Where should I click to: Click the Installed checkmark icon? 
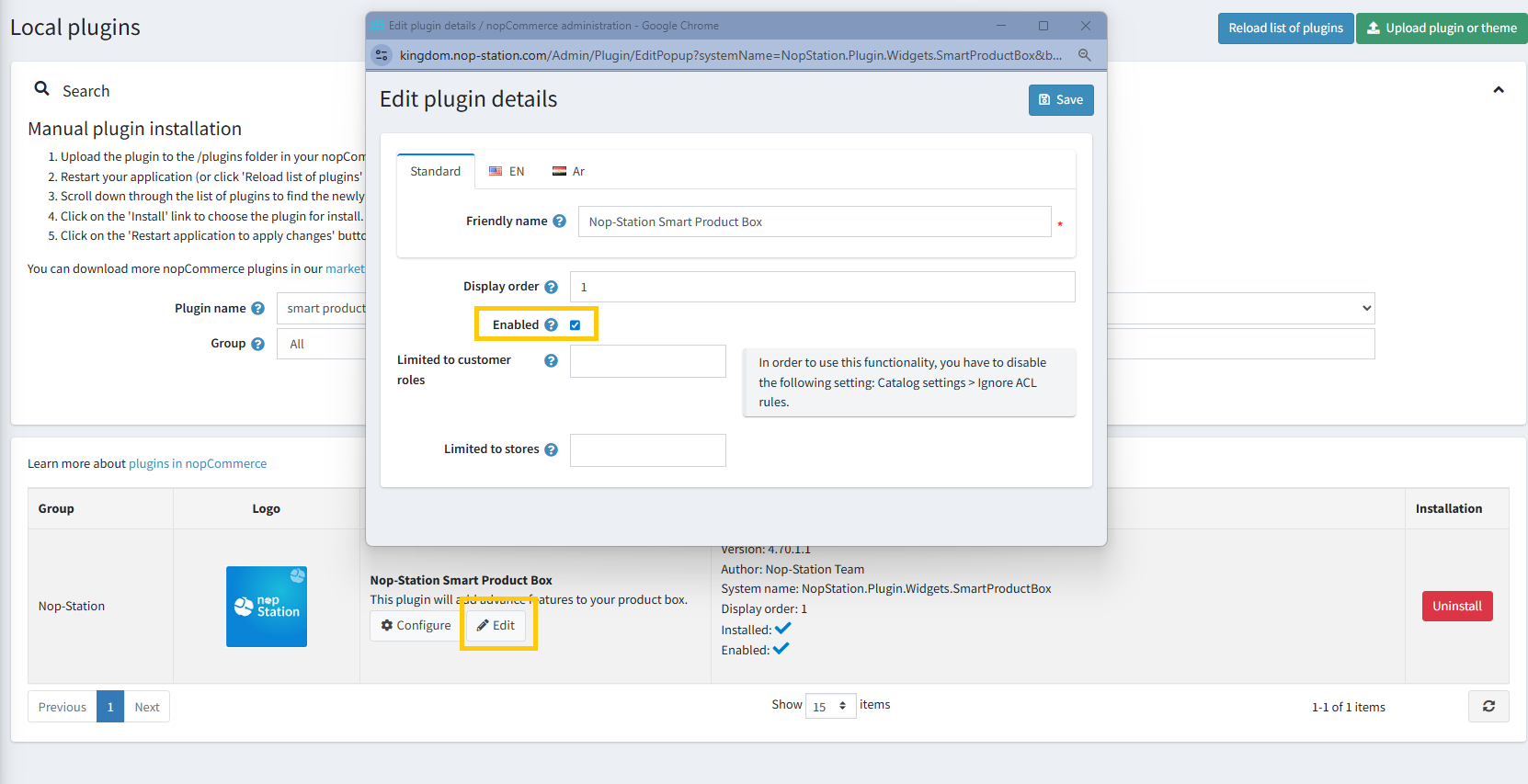click(x=783, y=629)
